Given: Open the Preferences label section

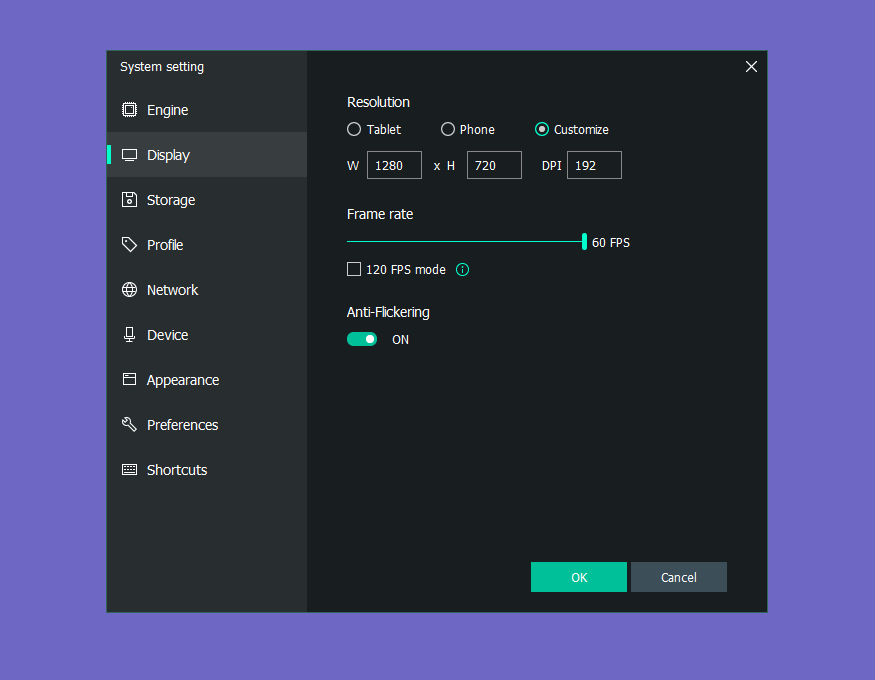Looking at the screenshot, I should [x=182, y=425].
